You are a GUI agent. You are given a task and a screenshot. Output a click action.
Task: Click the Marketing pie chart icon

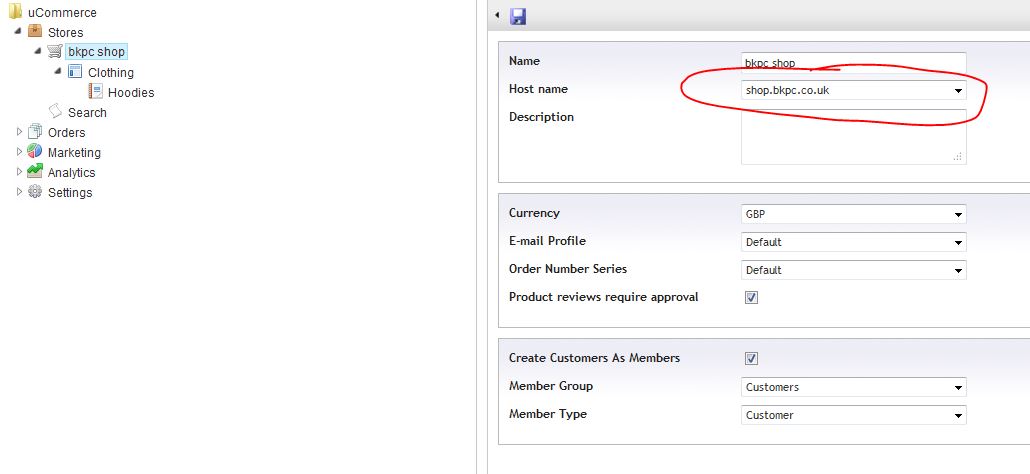pyautogui.click(x=35, y=152)
